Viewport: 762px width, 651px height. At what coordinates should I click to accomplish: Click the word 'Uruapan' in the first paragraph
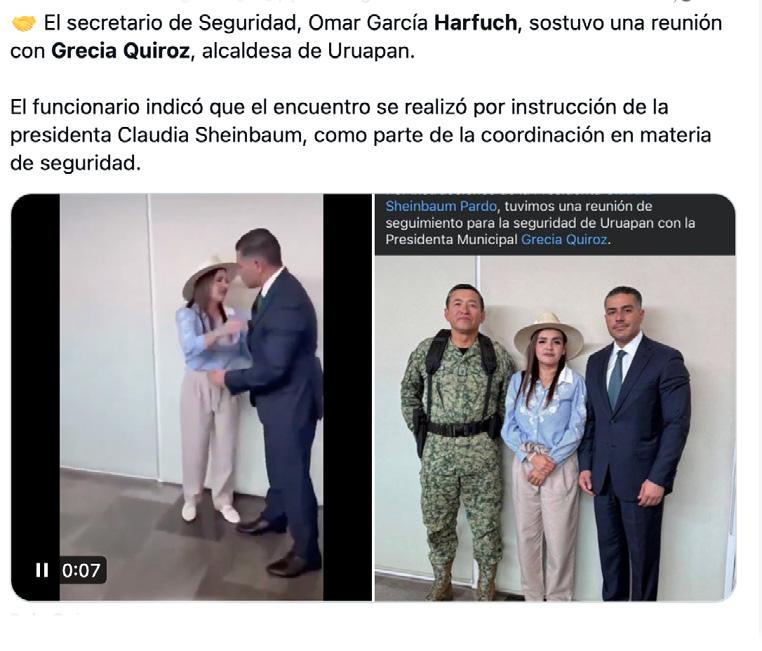369,51
